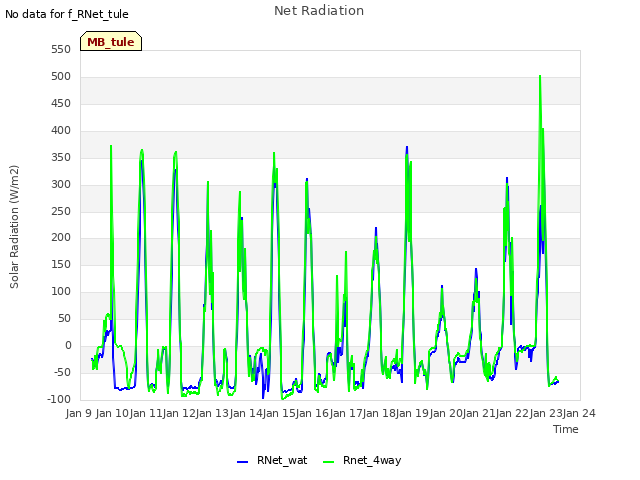Click the tallest green peak near Jan 23
Viewport: 640px width, 480px height.
point(540,76)
